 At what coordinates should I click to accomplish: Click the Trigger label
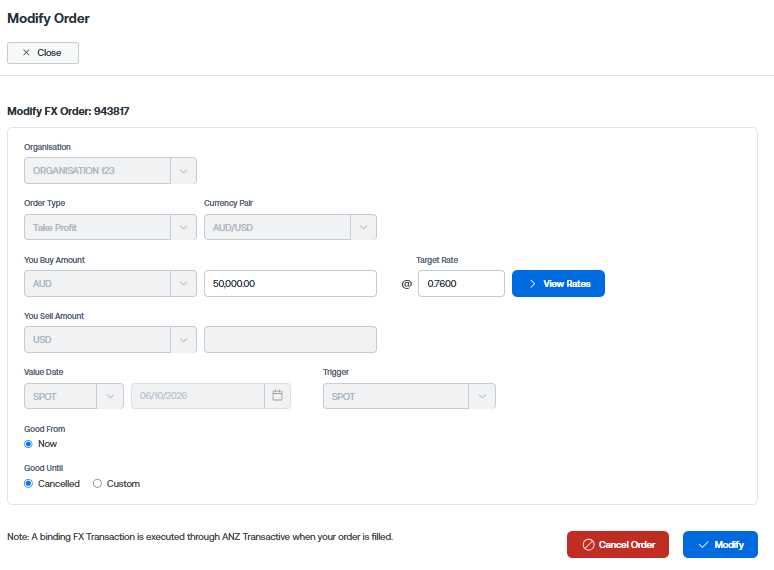[x=336, y=372]
